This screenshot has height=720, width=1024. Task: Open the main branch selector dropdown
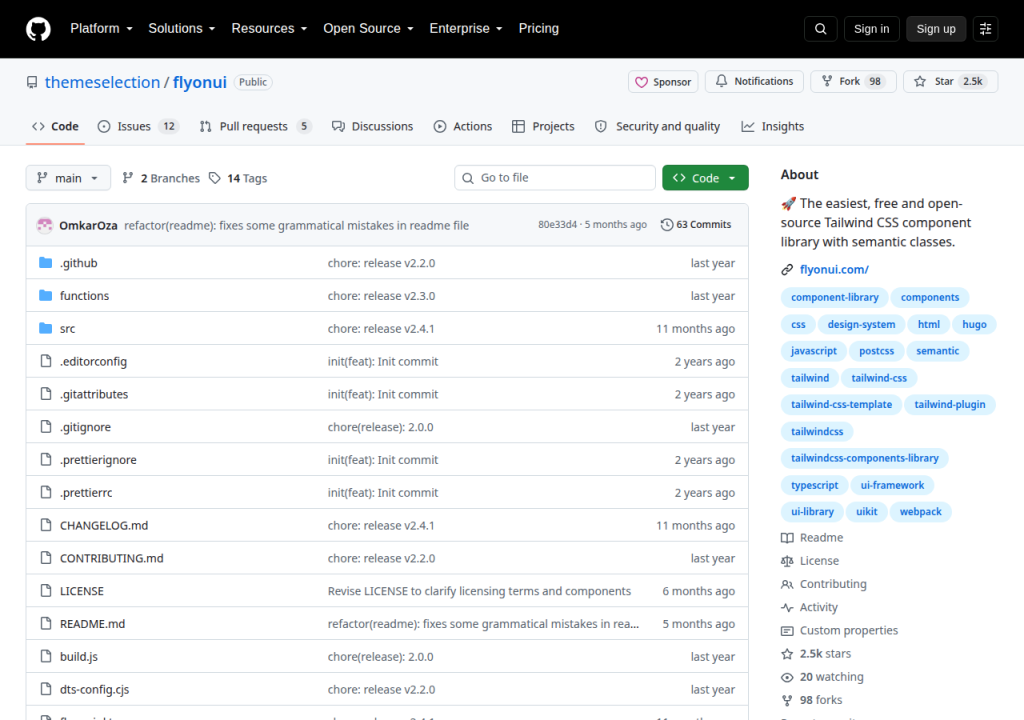68,178
